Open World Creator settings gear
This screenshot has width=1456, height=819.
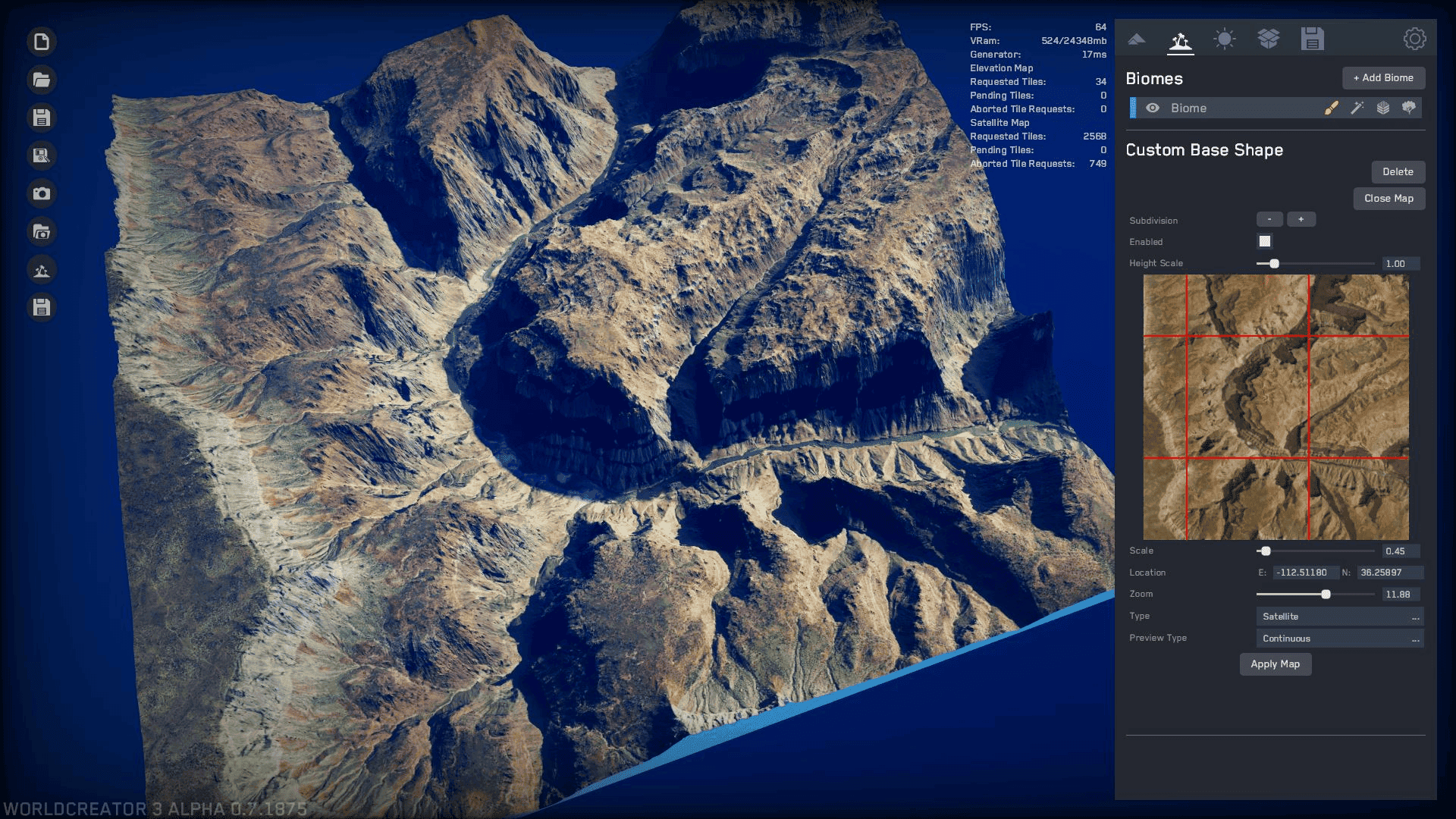pyautogui.click(x=1415, y=39)
